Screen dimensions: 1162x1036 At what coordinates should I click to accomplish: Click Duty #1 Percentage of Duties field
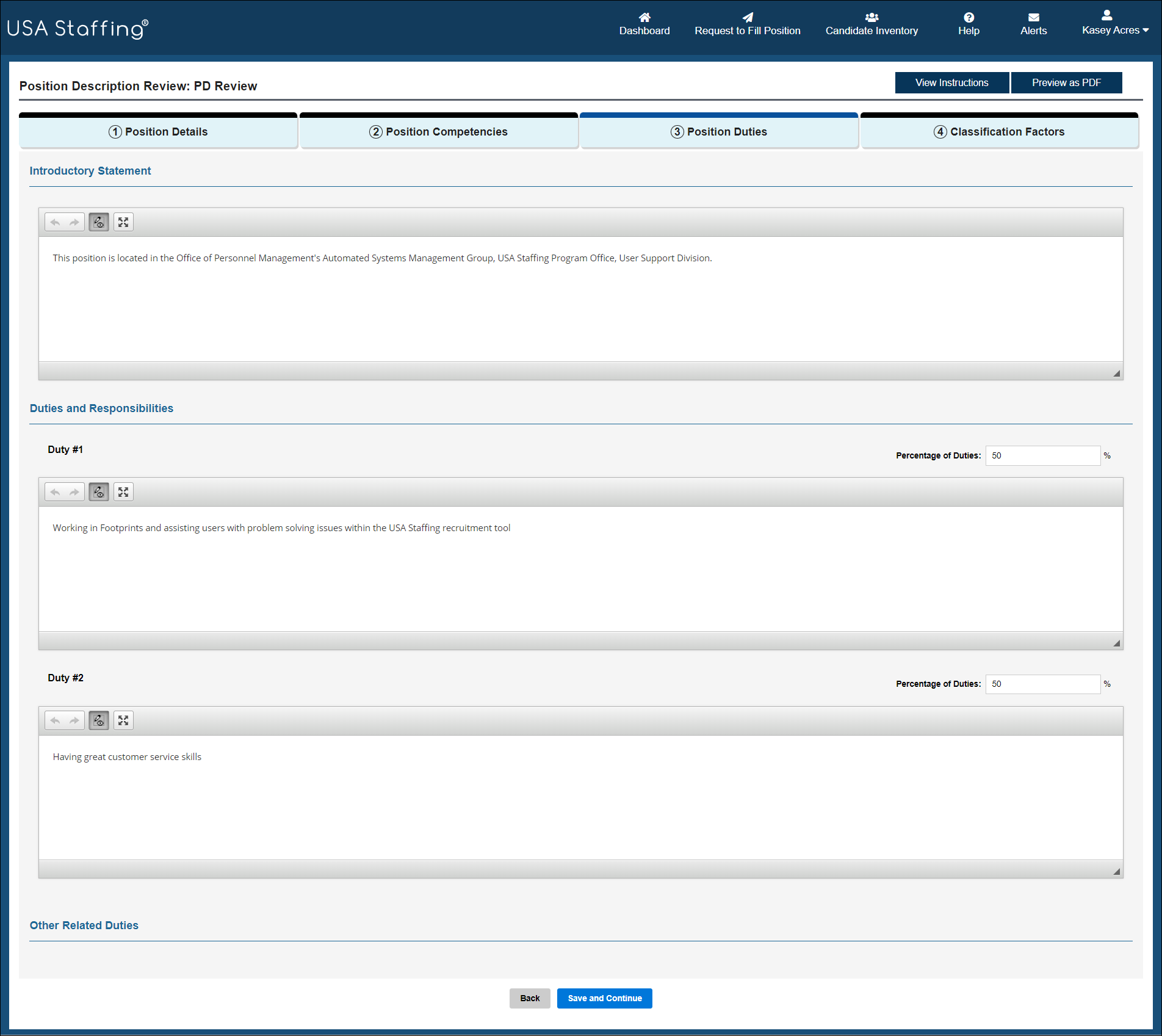tap(1042, 455)
